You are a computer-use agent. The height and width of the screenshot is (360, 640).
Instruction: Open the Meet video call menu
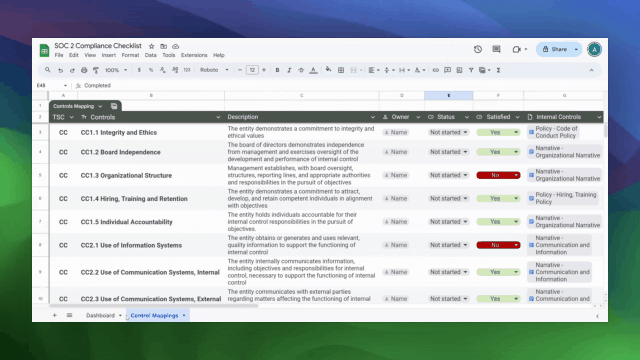pos(520,49)
